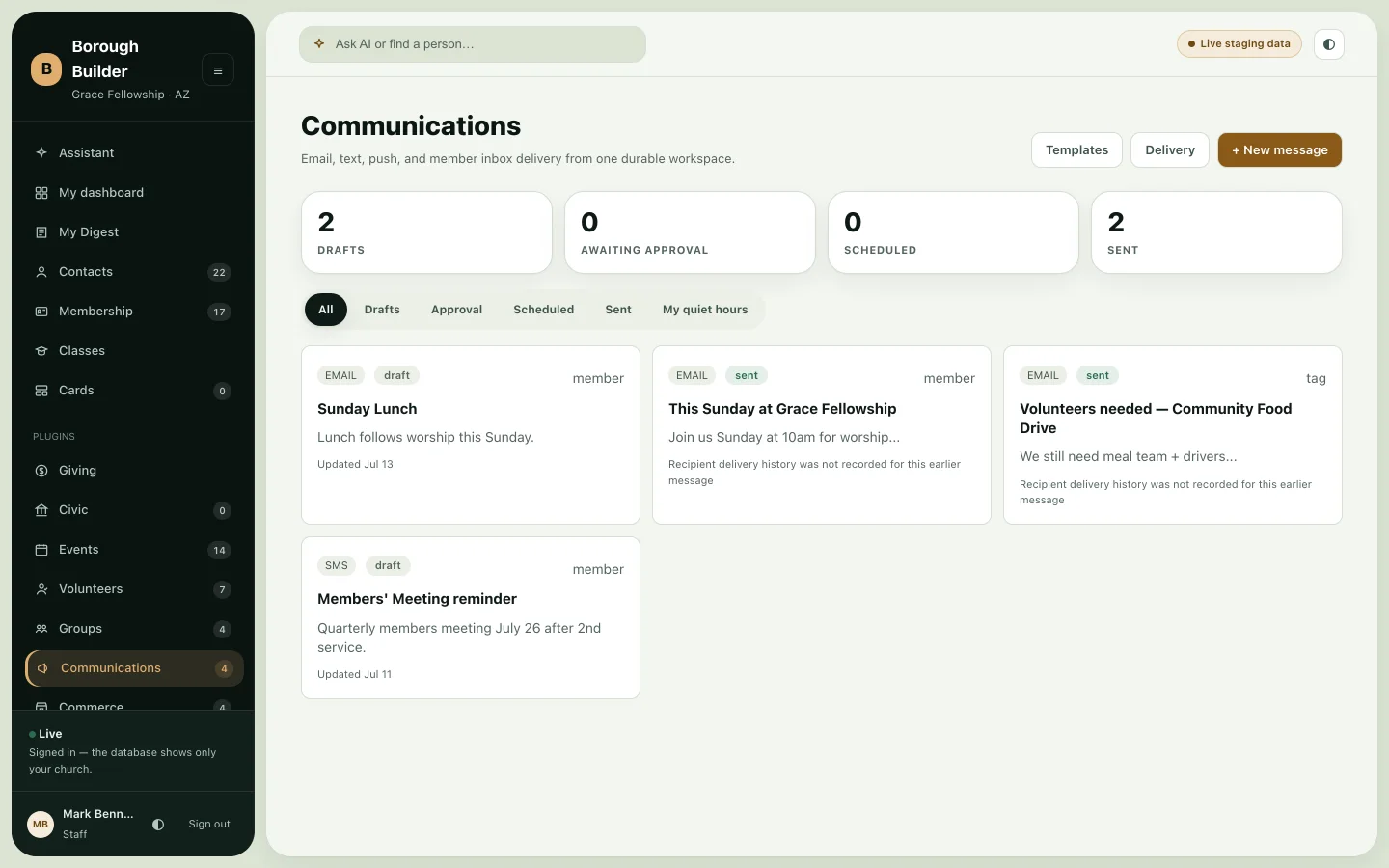Switch to the Approval tab
This screenshot has height=868, width=1389.
(x=456, y=310)
